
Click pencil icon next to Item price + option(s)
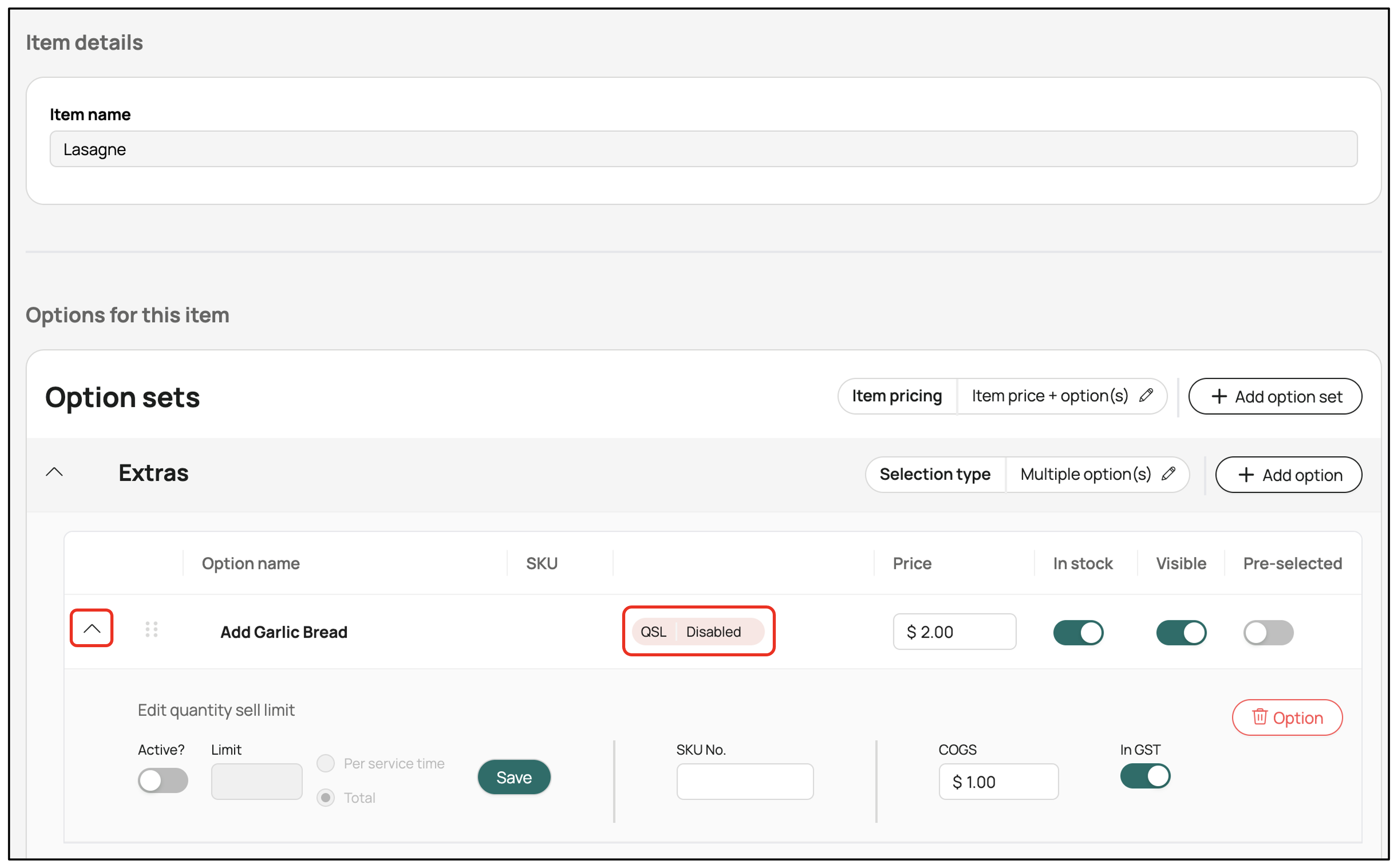coord(1146,395)
